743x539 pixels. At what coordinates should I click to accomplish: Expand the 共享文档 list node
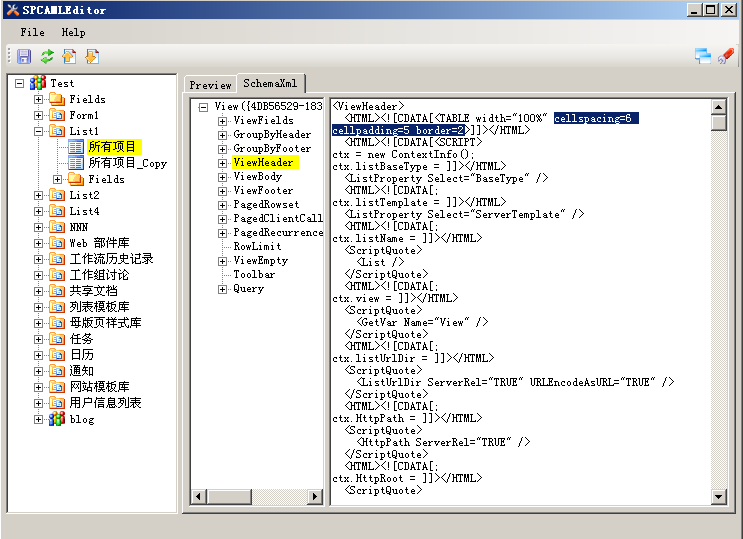pyautogui.click(x=39, y=291)
